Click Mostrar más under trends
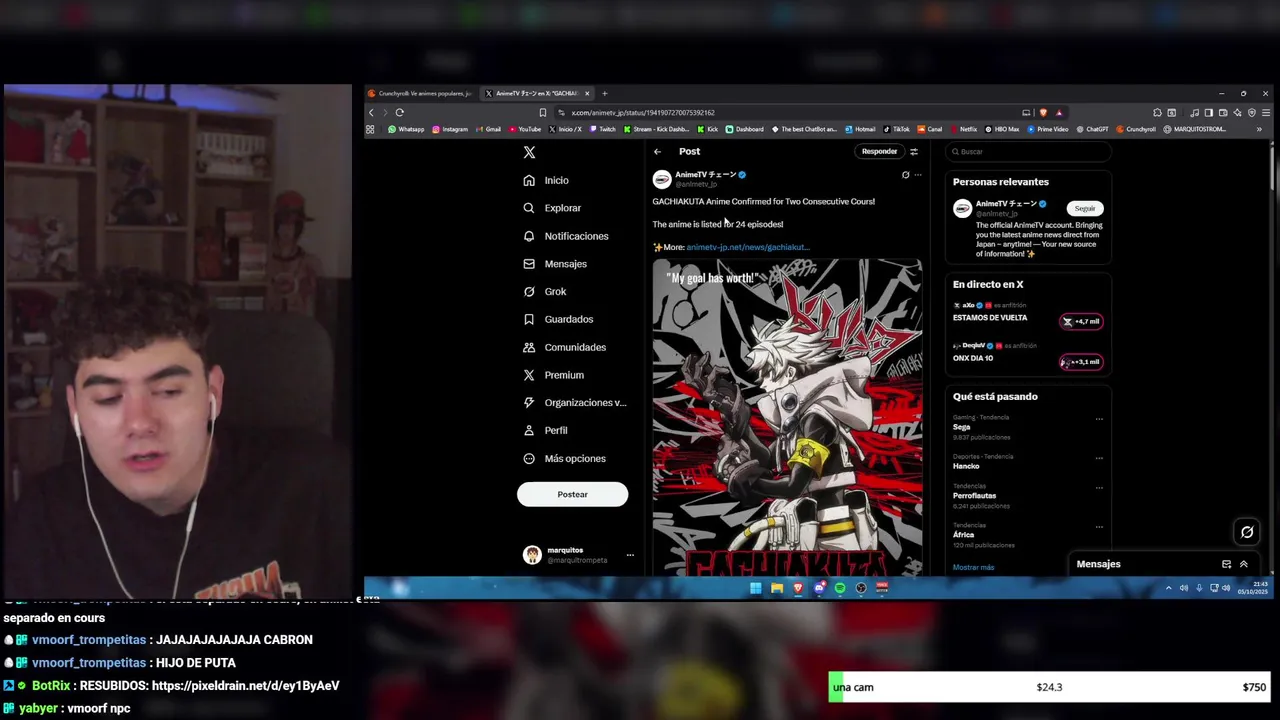 point(973,567)
